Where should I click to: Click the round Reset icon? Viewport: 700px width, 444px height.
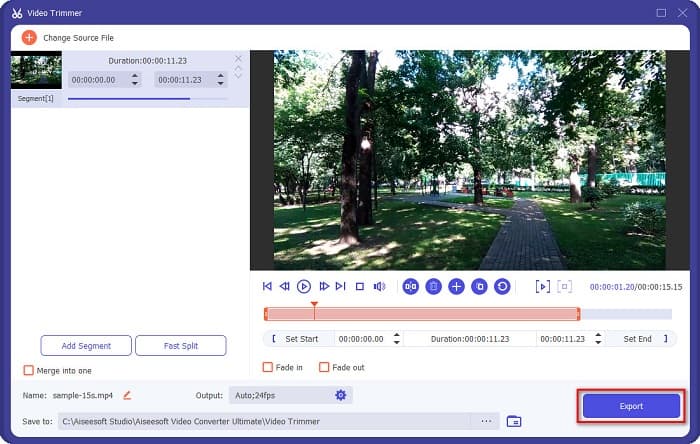coord(502,286)
